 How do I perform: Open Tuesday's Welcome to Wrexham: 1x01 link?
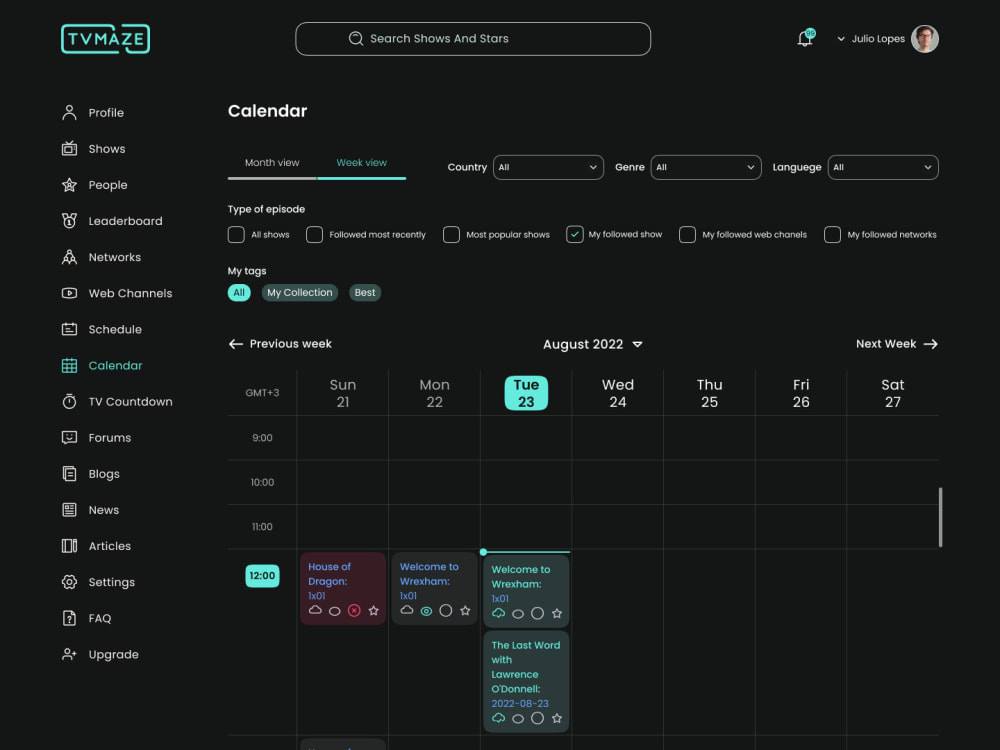(520, 584)
